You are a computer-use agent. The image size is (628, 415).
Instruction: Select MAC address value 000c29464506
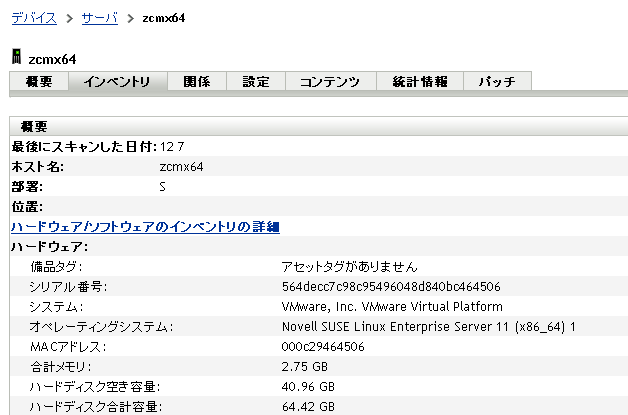pos(323,347)
